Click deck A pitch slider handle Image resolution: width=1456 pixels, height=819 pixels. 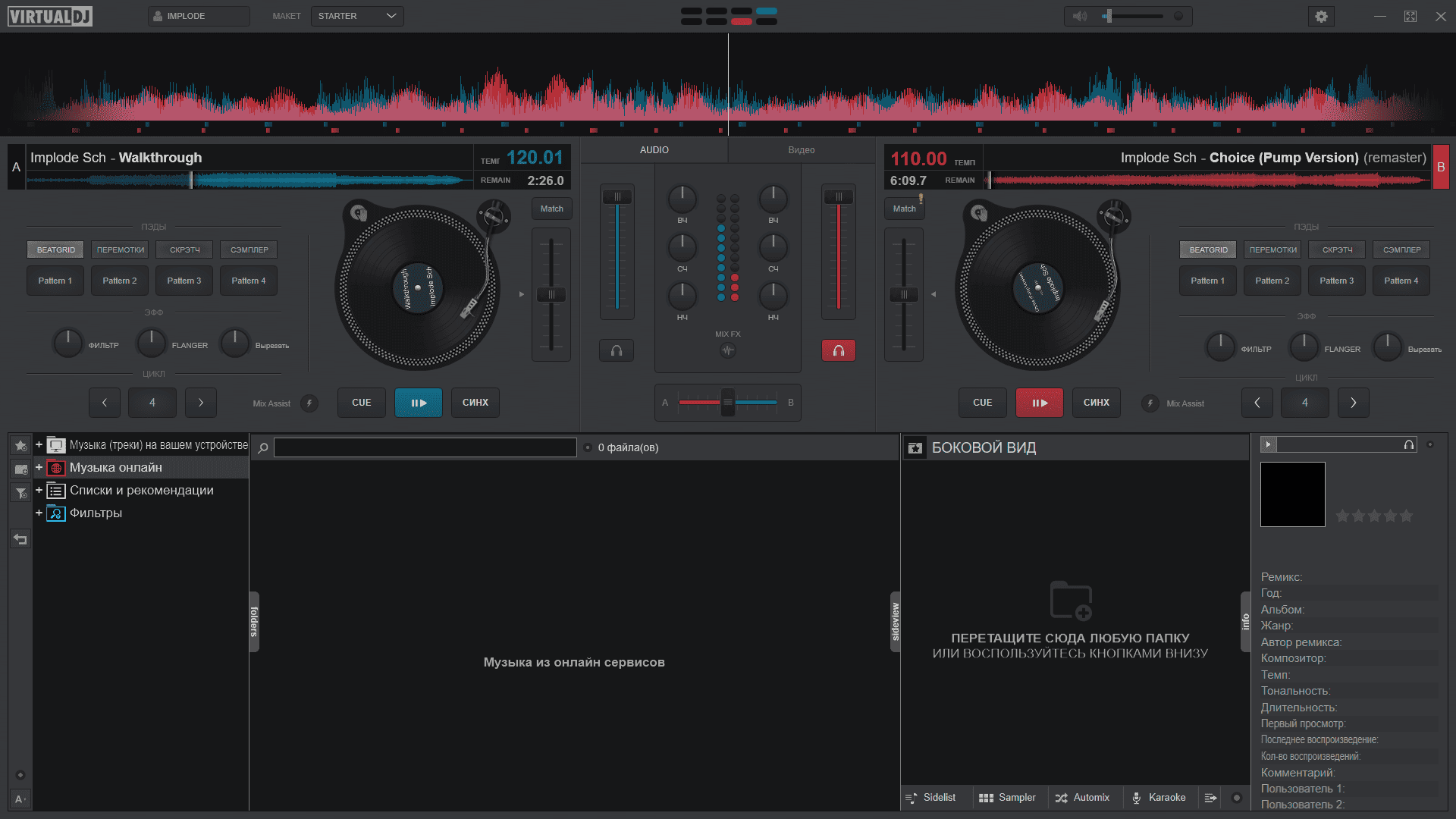click(551, 294)
